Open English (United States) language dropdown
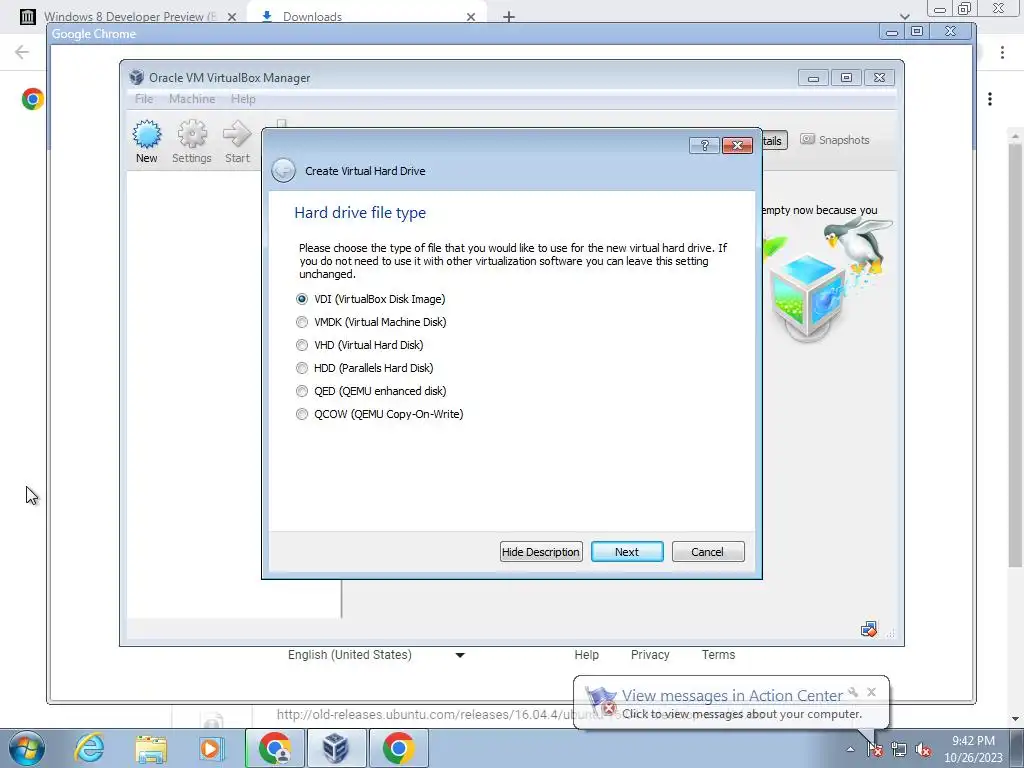This screenshot has height=768, width=1024. click(376, 655)
